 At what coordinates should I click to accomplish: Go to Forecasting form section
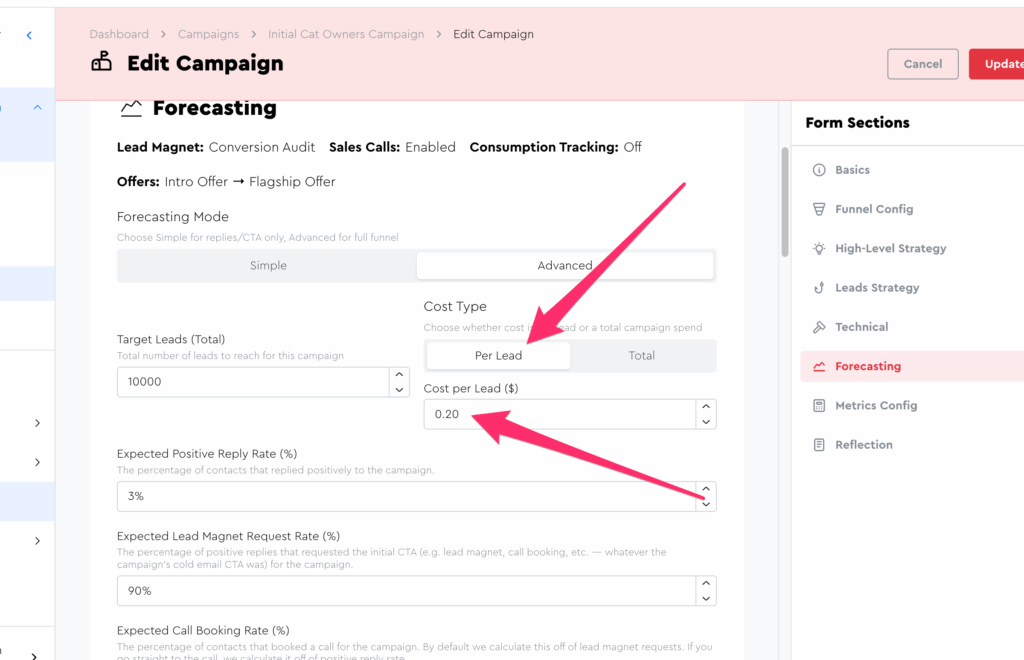[x=867, y=367]
